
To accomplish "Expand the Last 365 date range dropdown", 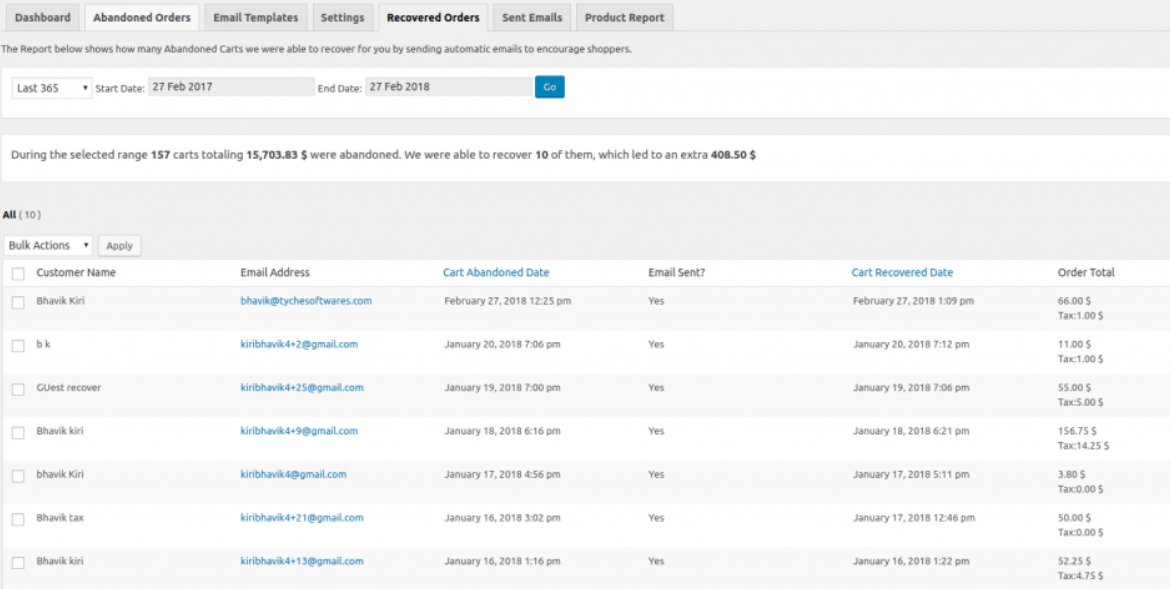I will [52, 88].
